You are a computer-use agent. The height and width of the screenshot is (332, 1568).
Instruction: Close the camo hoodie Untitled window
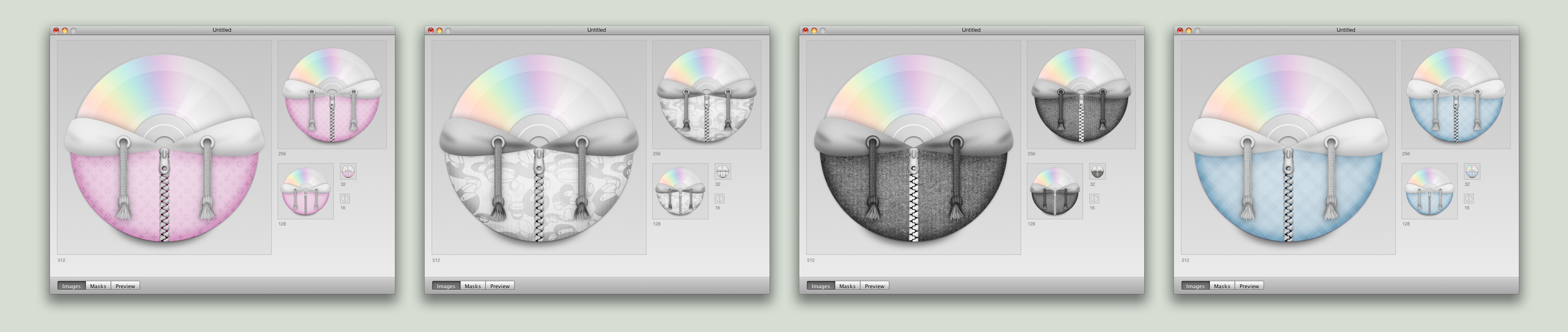(431, 30)
